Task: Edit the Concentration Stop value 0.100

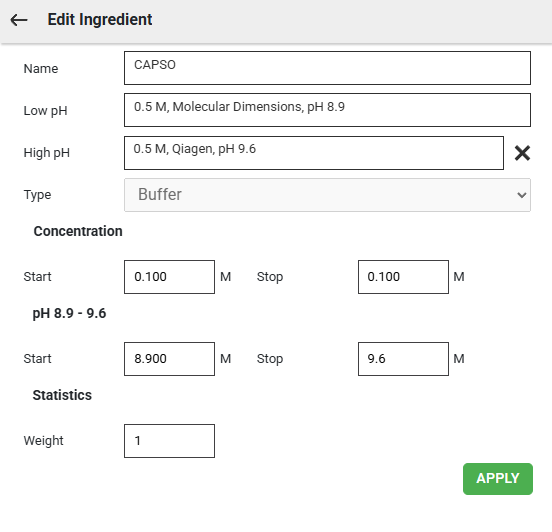Action: 403,277
